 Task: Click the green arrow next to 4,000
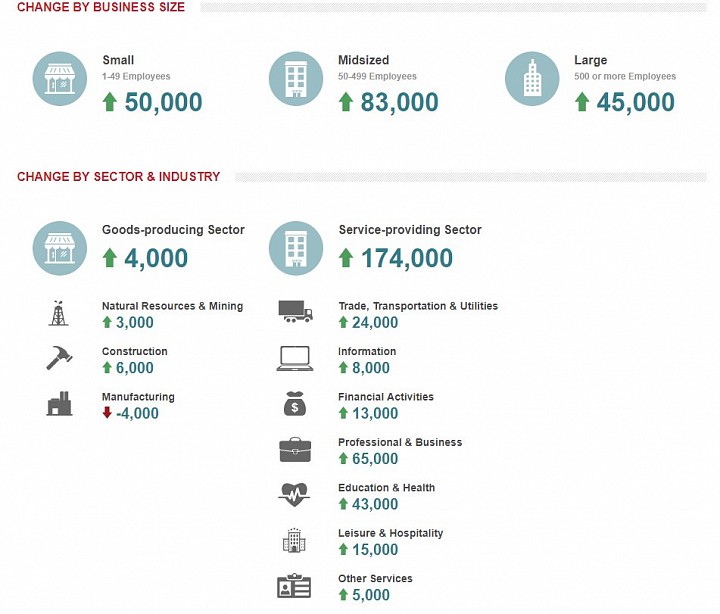pos(110,258)
